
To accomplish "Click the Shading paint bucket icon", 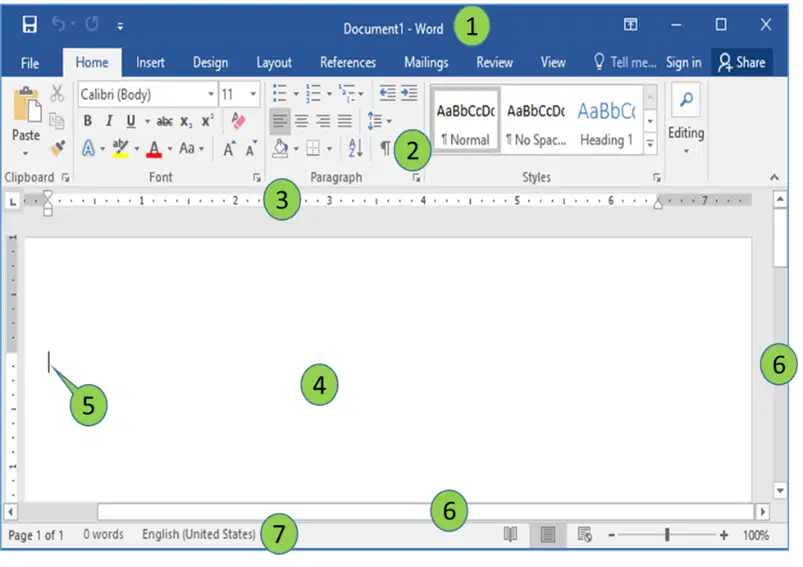I will click(x=280, y=149).
